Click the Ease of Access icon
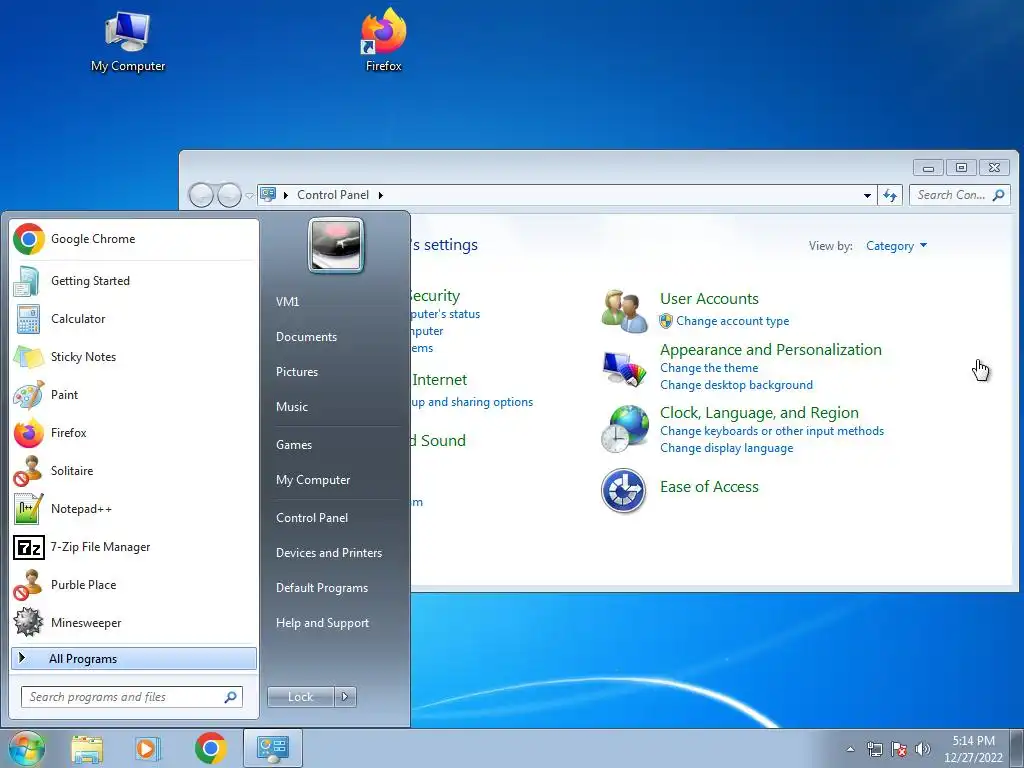The height and width of the screenshot is (768, 1024). coord(624,490)
